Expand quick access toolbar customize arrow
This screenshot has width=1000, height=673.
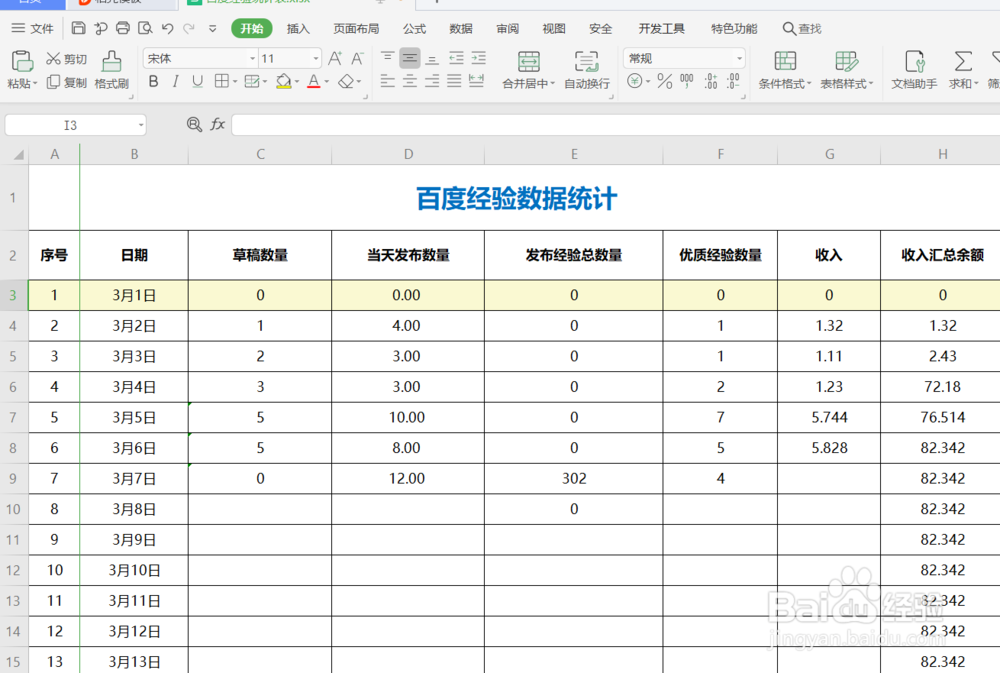click(x=212, y=29)
